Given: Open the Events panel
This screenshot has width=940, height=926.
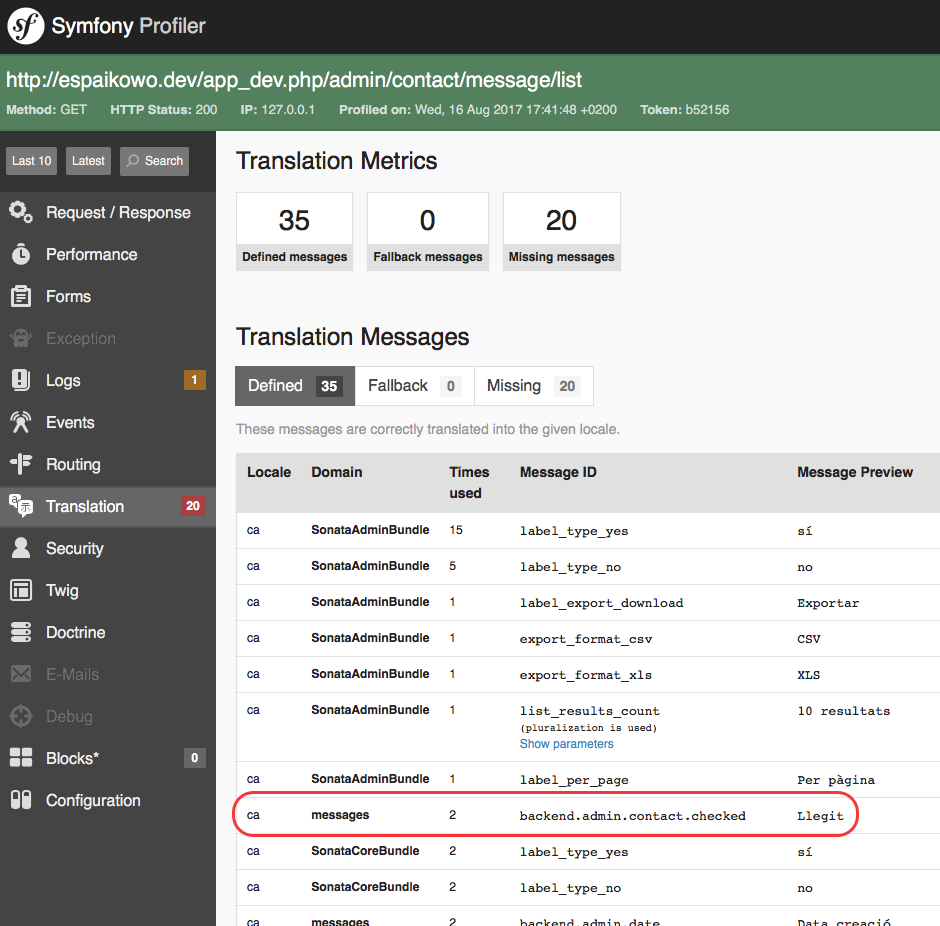Looking at the screenshot, I should pyautogui.click(x=108, y=422).
